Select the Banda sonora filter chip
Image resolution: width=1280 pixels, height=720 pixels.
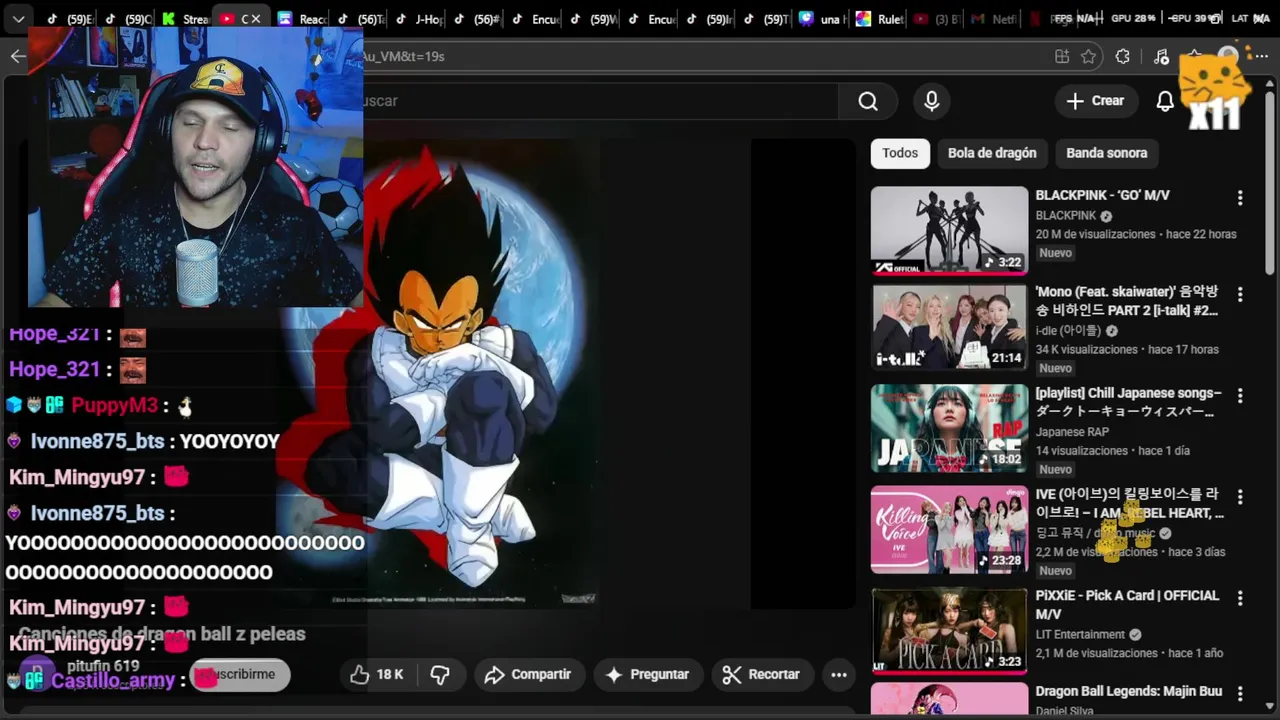pos(1107,153)
